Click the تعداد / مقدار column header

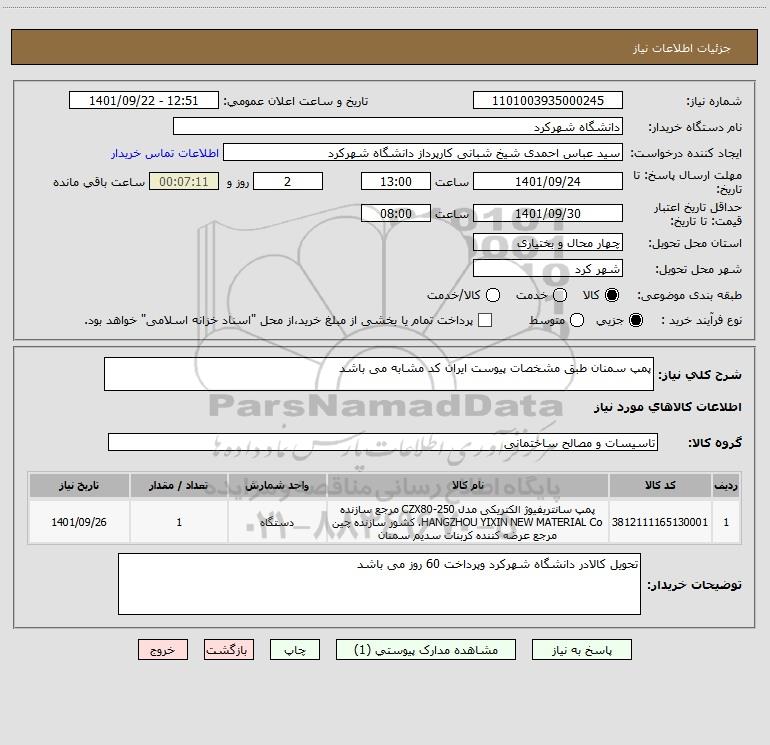coord(179,486)
